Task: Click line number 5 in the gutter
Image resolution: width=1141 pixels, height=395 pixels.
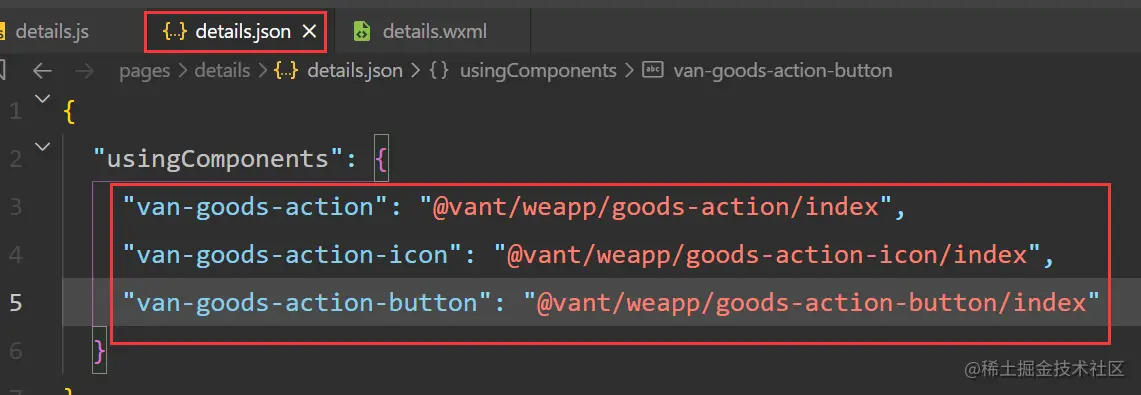Action: [15, 303]
